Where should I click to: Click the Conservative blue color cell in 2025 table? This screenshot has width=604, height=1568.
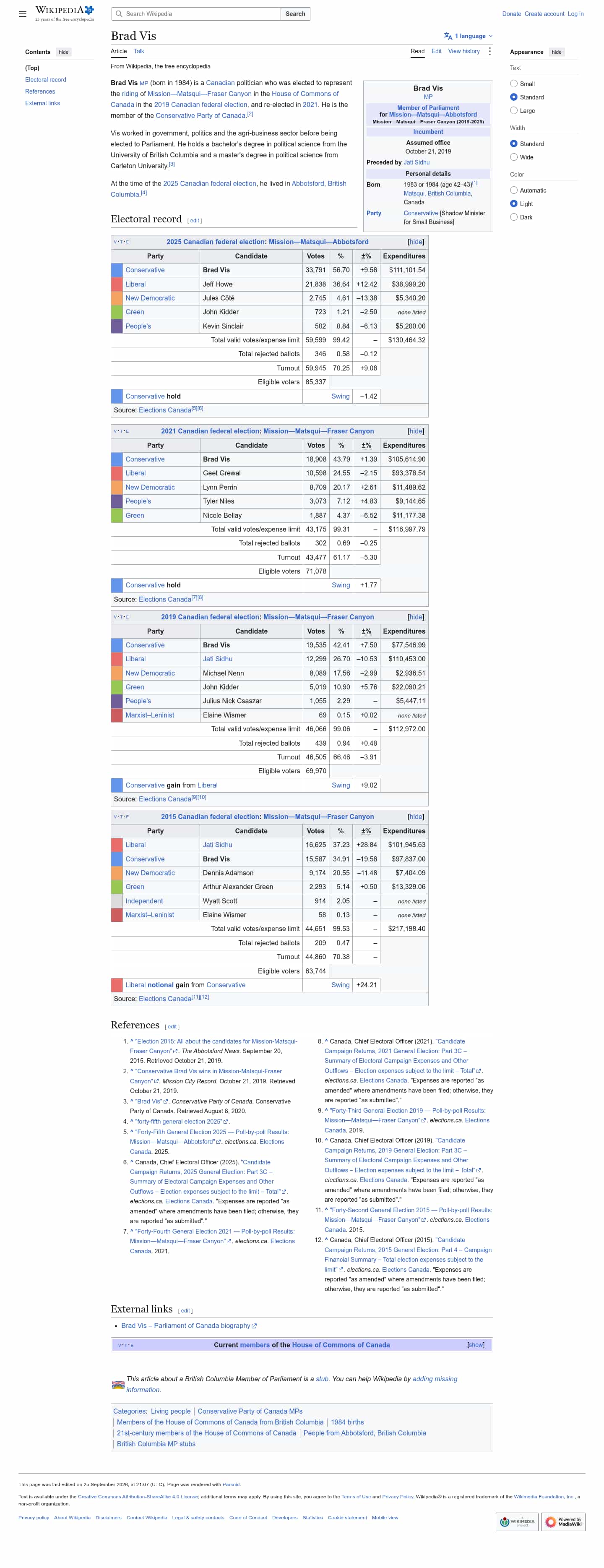click(x=117, y=270)
